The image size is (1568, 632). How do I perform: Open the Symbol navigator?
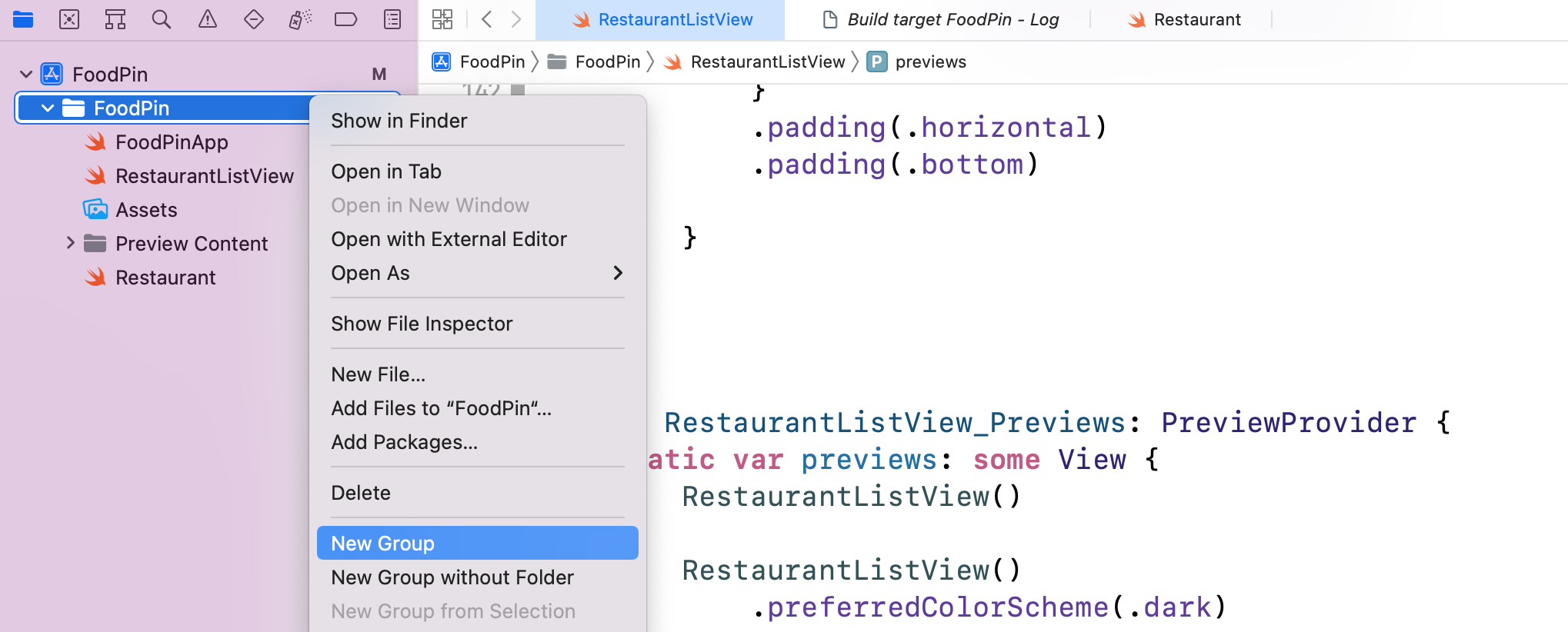(115, 19)
